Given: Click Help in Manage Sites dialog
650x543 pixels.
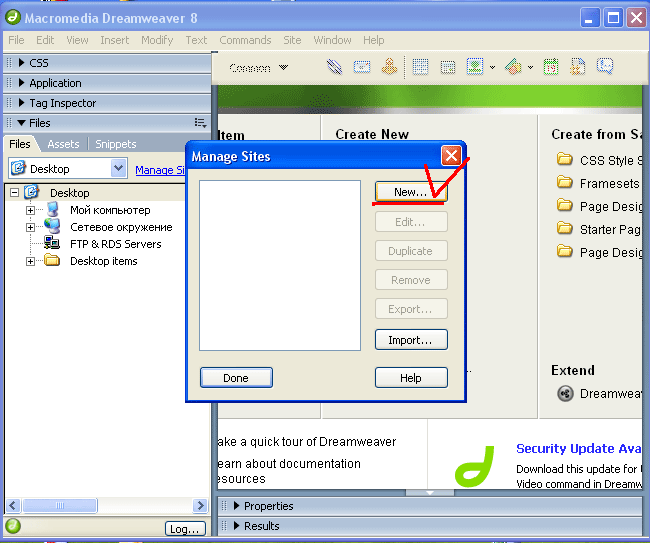Looking at the screenshot, I should coord(411,378).
